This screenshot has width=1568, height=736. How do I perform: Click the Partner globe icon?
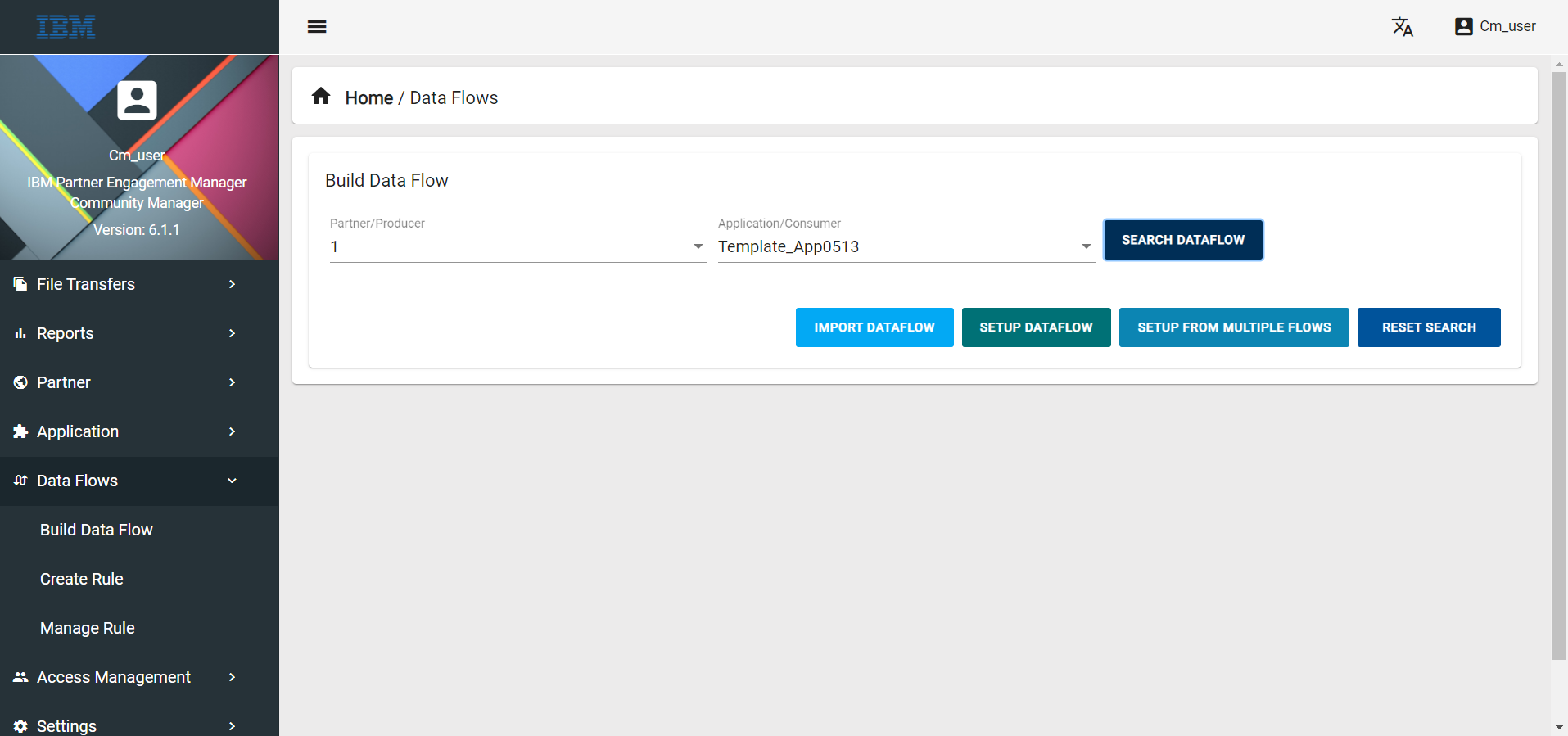[x=20, y=382]
